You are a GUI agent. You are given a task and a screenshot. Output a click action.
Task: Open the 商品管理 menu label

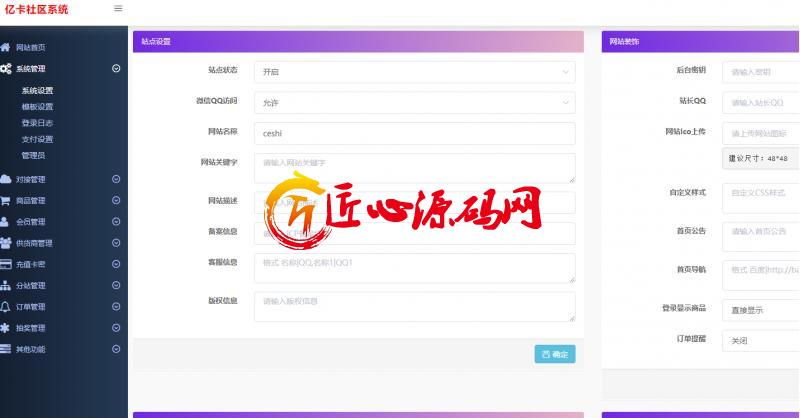(31, 201)
